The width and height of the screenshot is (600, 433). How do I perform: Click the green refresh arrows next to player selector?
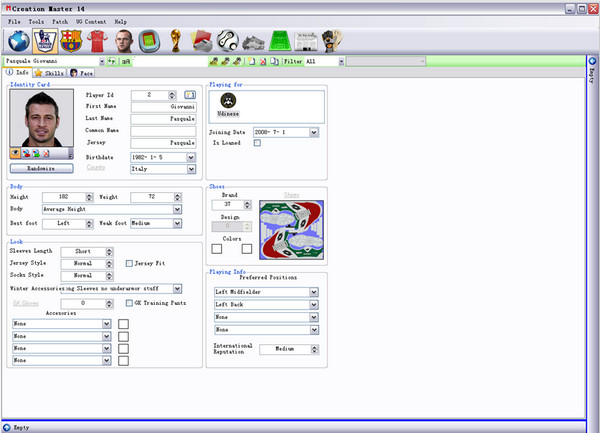click(111, 61)
